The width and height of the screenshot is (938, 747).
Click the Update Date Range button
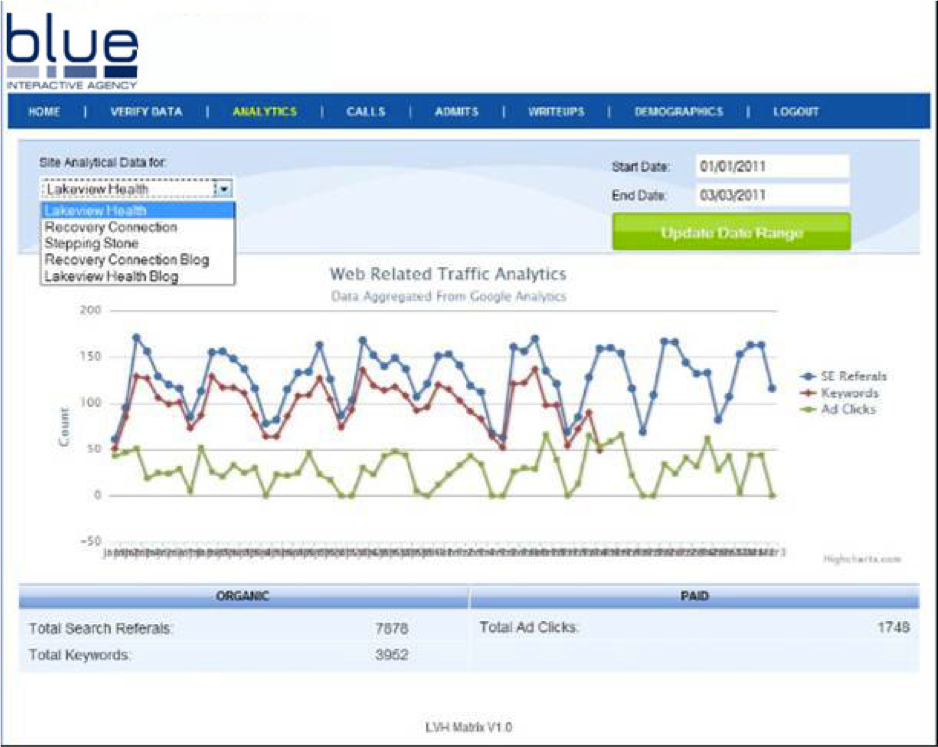(733, 230)
